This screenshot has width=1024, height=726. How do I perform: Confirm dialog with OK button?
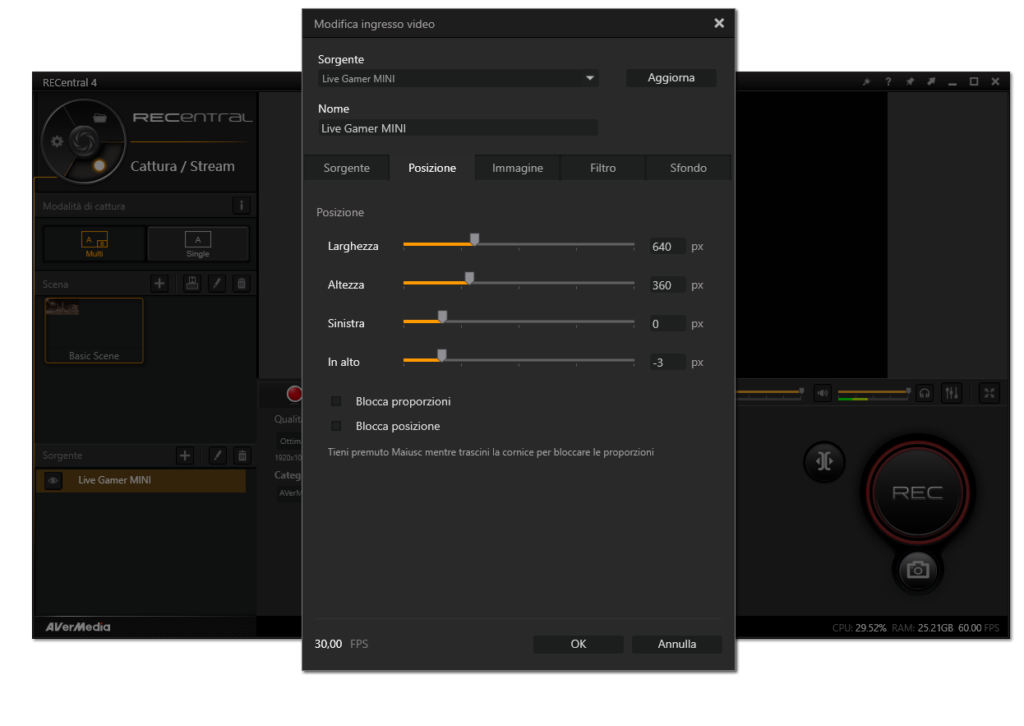[578, 644]
